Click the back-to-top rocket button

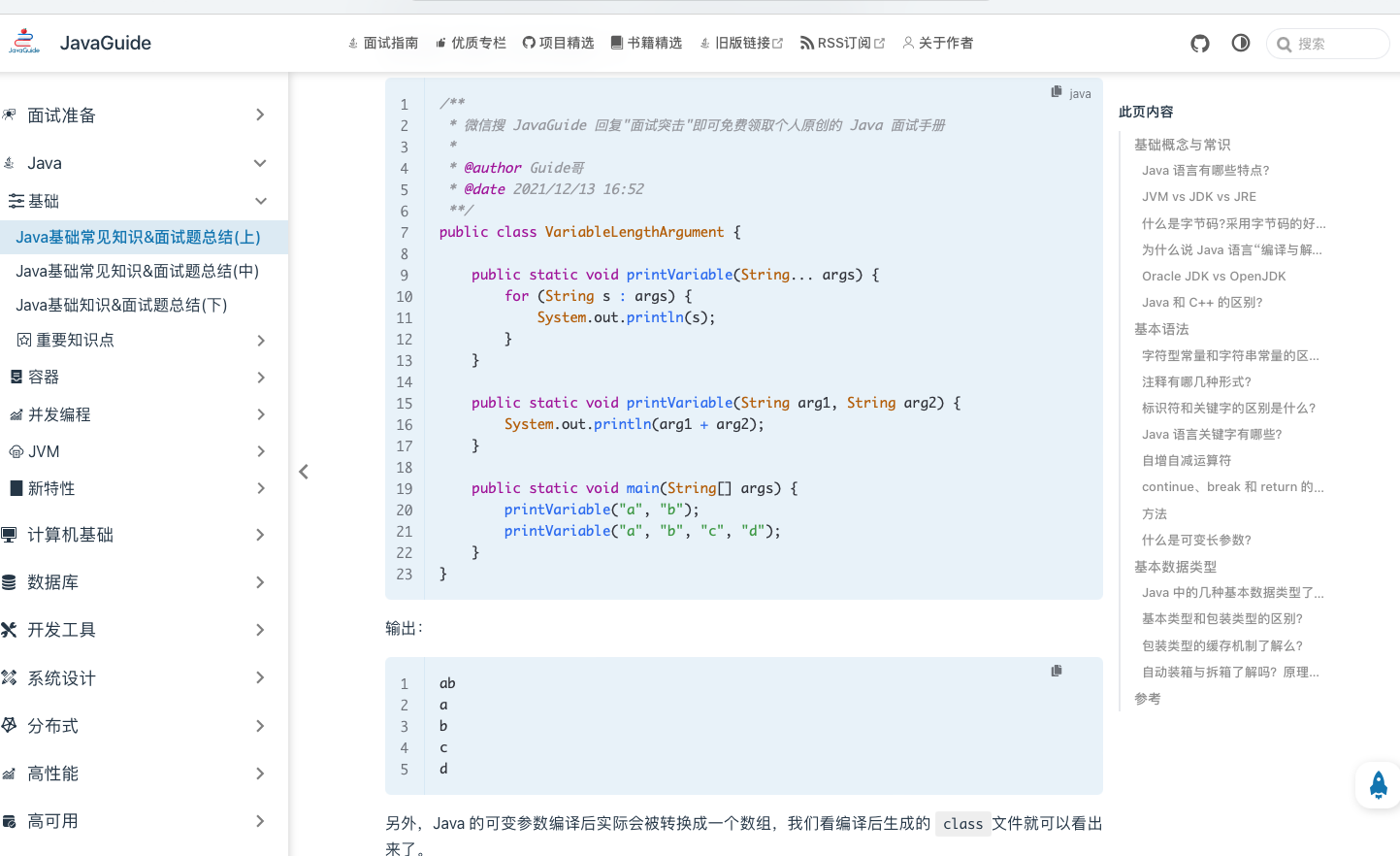coord(1378,785)
